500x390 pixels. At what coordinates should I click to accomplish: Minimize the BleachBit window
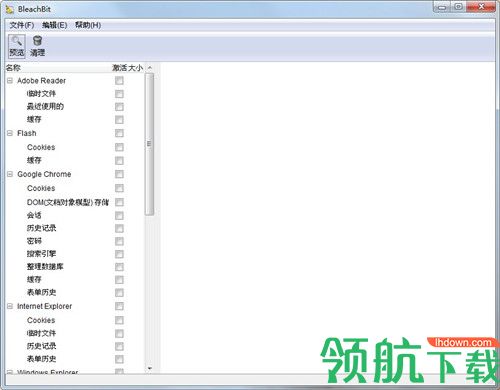coord(442,7)
